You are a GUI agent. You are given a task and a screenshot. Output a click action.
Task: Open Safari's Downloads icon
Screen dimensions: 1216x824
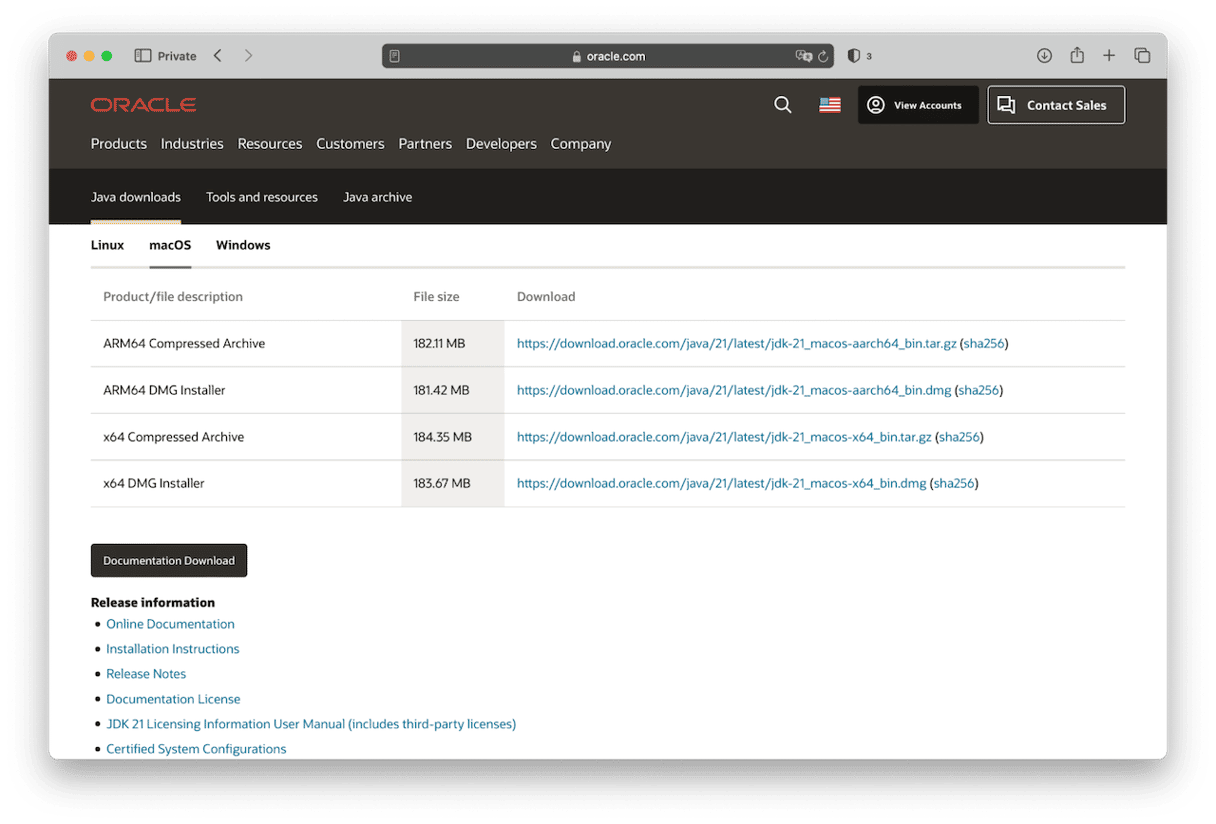pyautogui.click(x=1044, y=56)
